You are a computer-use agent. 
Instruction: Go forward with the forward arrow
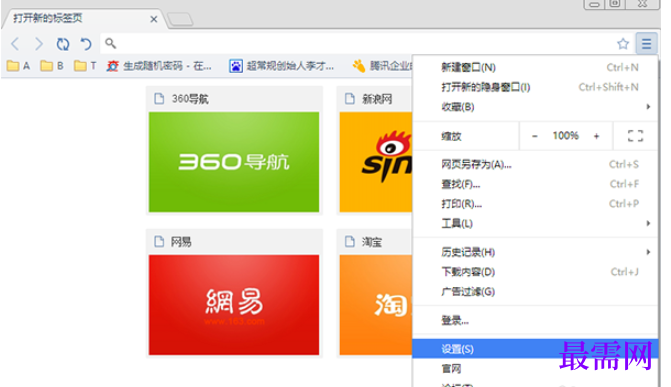point(39,44)
